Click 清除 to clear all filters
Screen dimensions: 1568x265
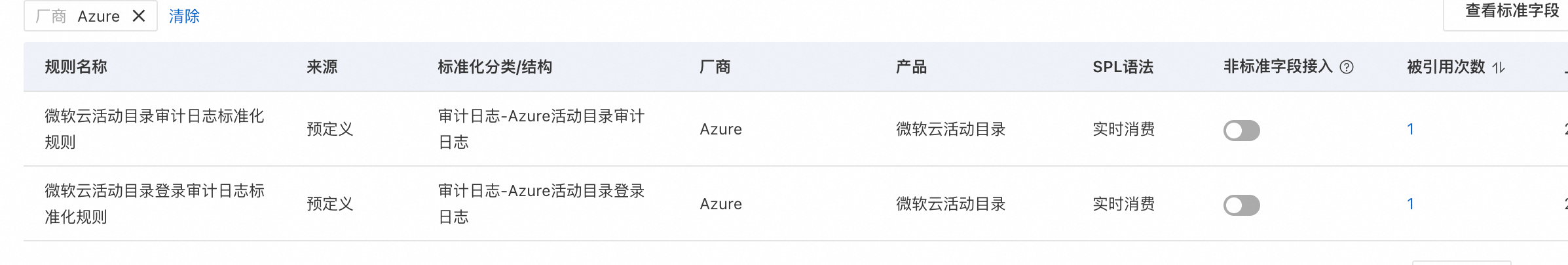[x=184, y=16]
